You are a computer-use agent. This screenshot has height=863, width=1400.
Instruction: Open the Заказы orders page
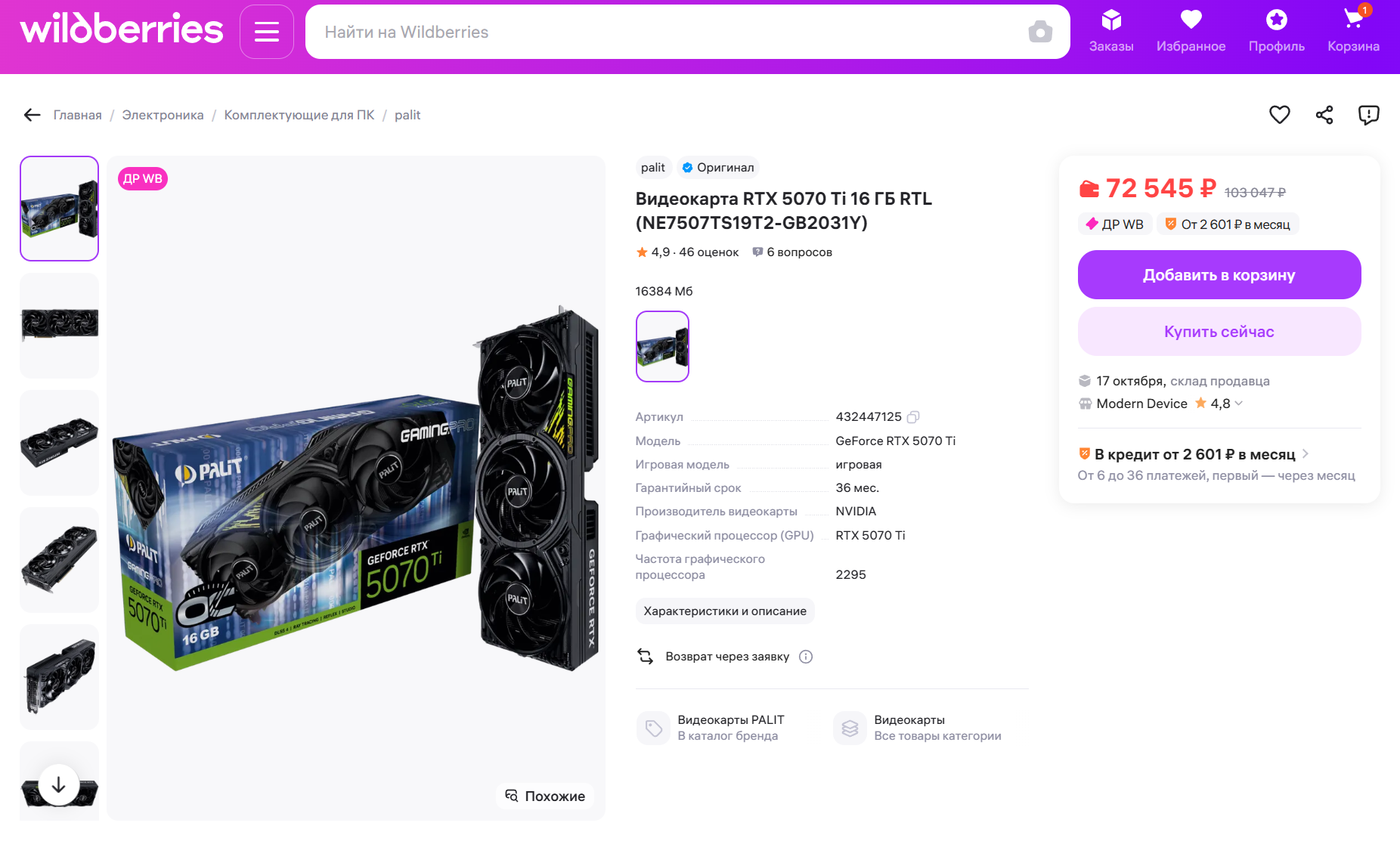click(1110, 32)
